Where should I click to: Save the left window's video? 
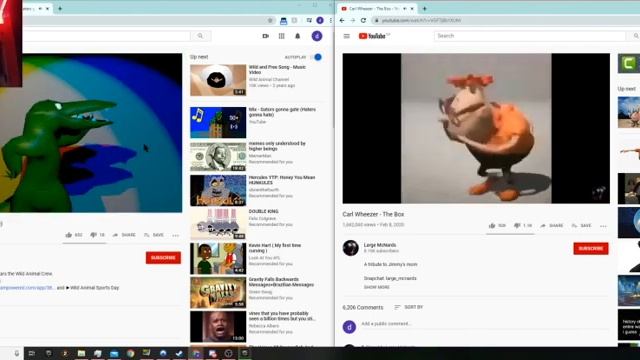pyautogui.click(x=154, y=235)
